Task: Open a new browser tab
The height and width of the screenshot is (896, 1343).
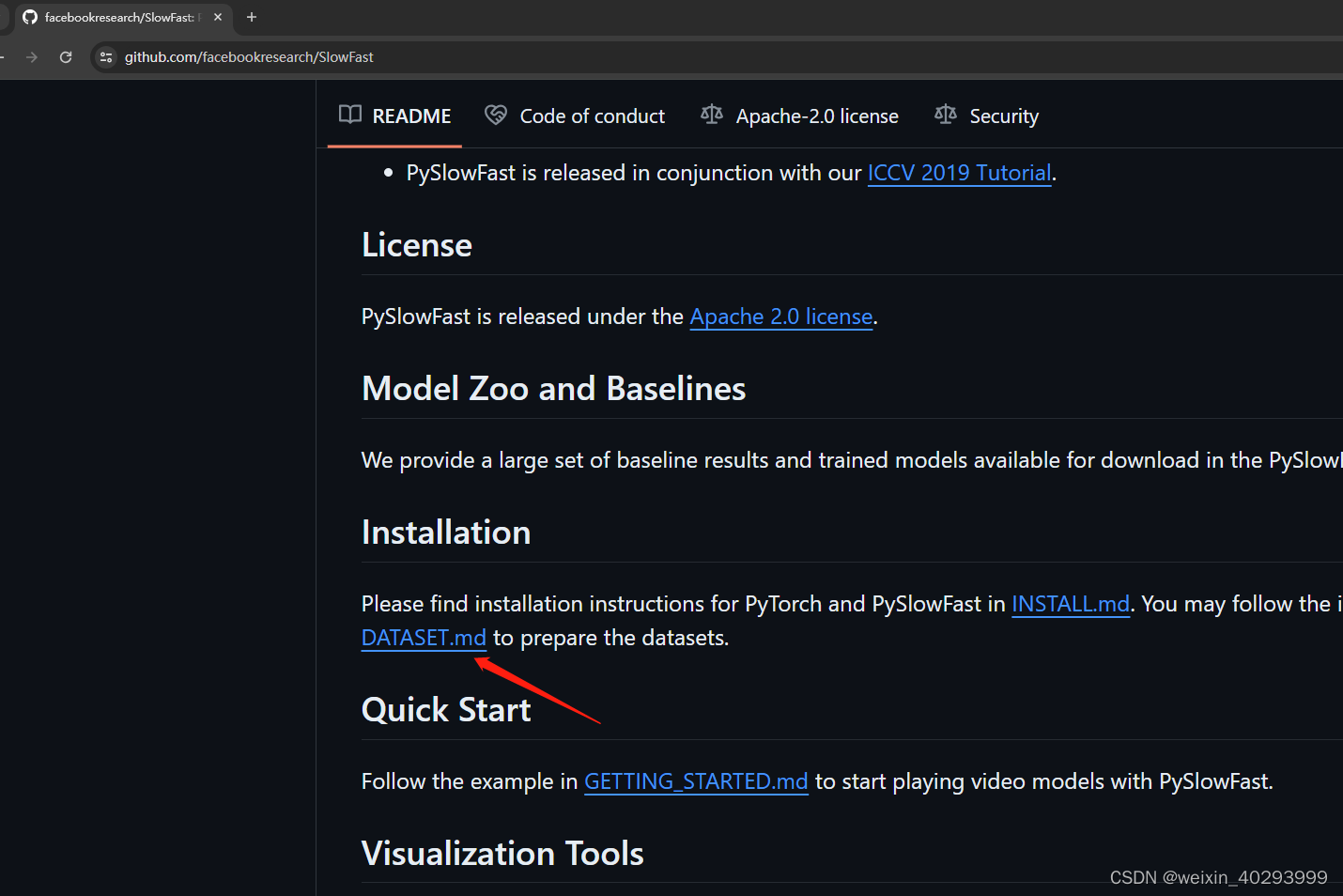Action: click(x=252, y=17)
